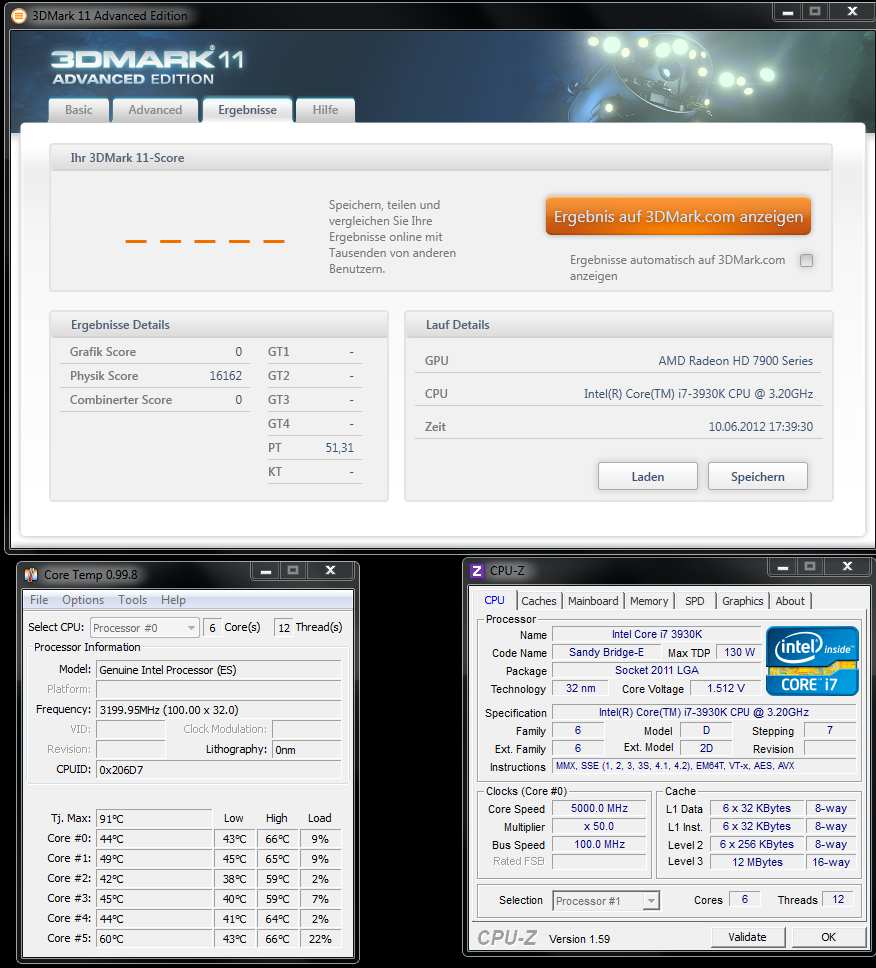Click the Grafik Score label
Screen dimensions: 876x968
(x=102, y=352)
